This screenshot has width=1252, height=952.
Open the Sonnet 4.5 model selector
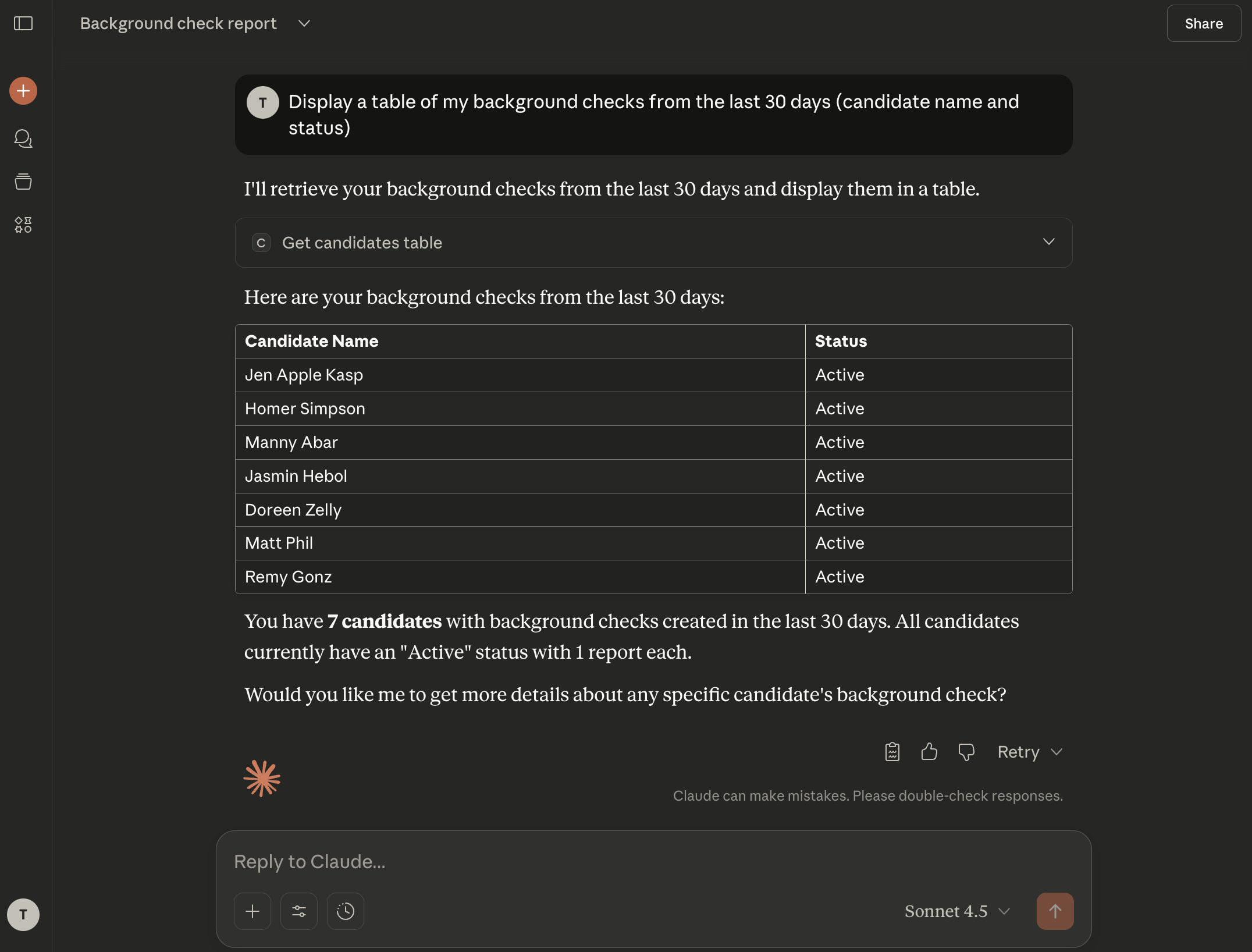957,911
